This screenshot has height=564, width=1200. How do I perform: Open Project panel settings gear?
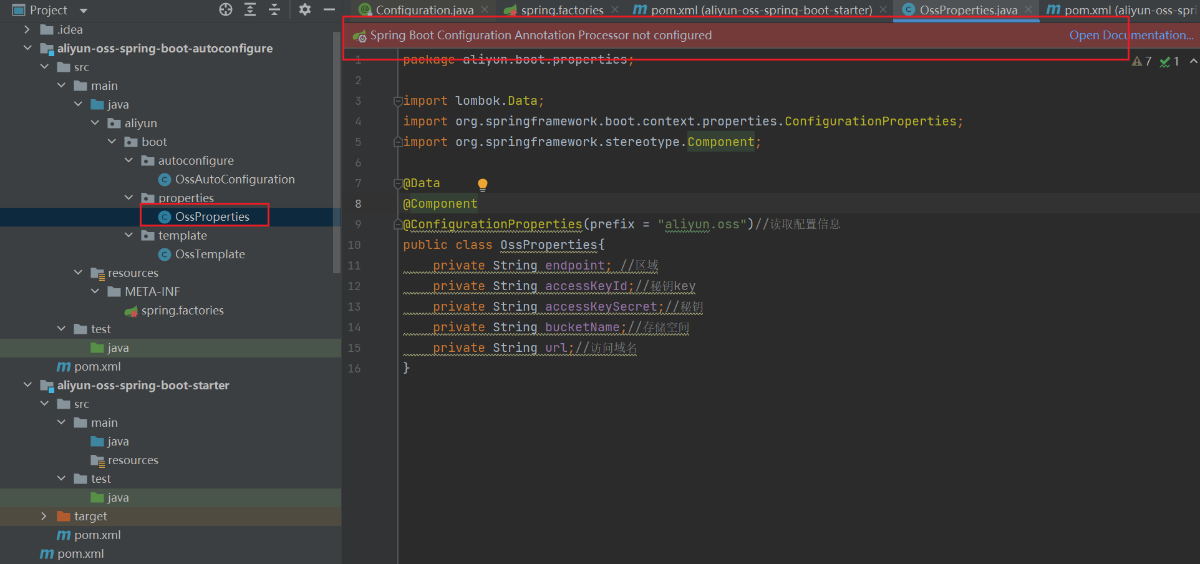point(305,10)
